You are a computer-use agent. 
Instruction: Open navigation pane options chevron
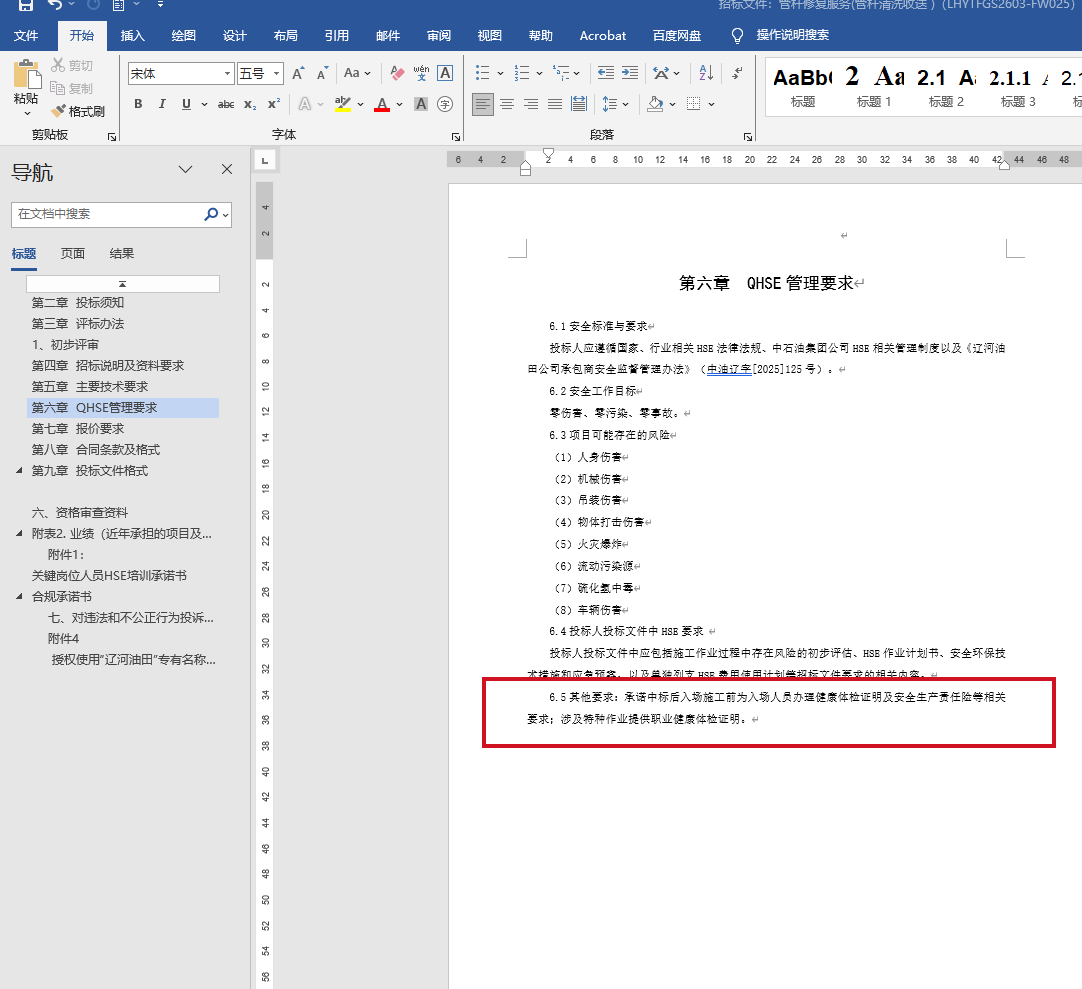pos(186,170)
